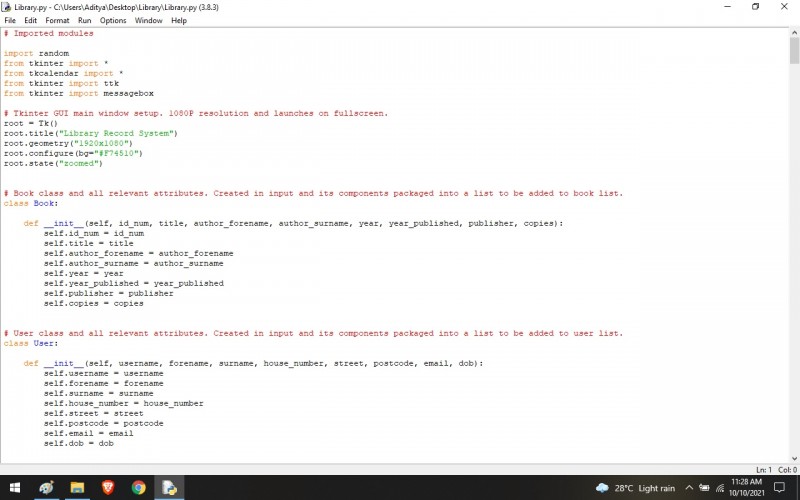The image size is (800, 500).
Task: Click 'self.postcode = postcode' line
Action: coord(104,423)
